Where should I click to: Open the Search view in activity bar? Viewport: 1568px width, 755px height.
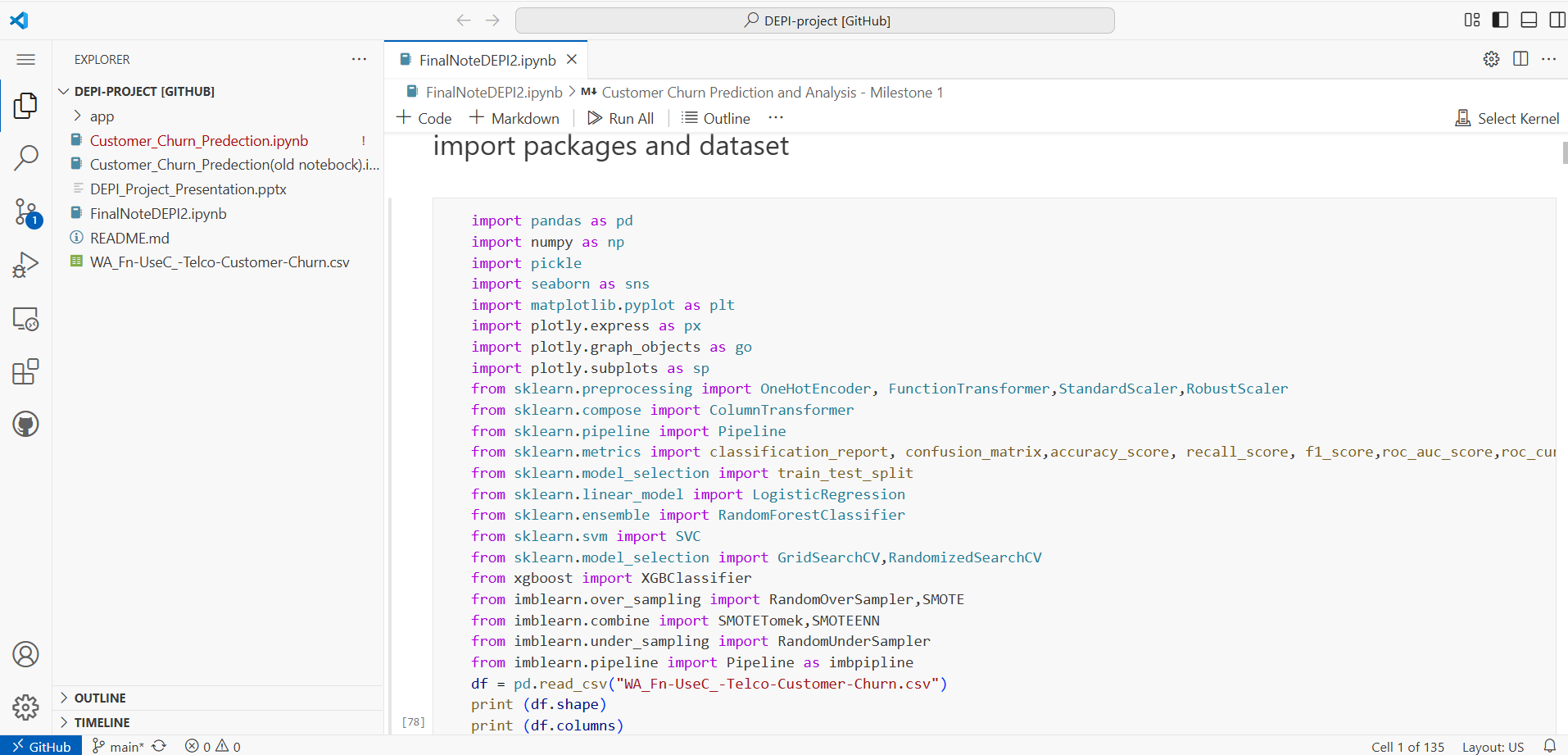tap(25, 157)
